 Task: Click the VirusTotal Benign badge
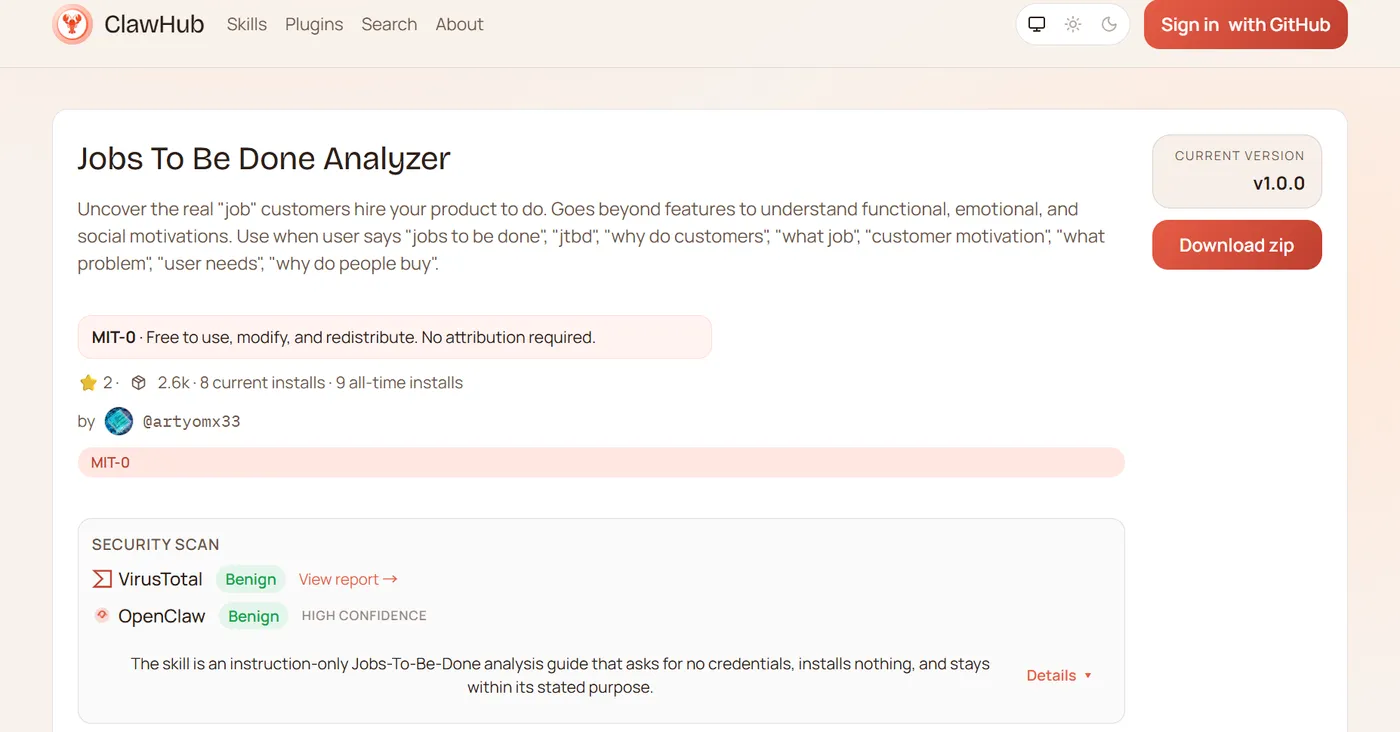click(x=251, y=579)
